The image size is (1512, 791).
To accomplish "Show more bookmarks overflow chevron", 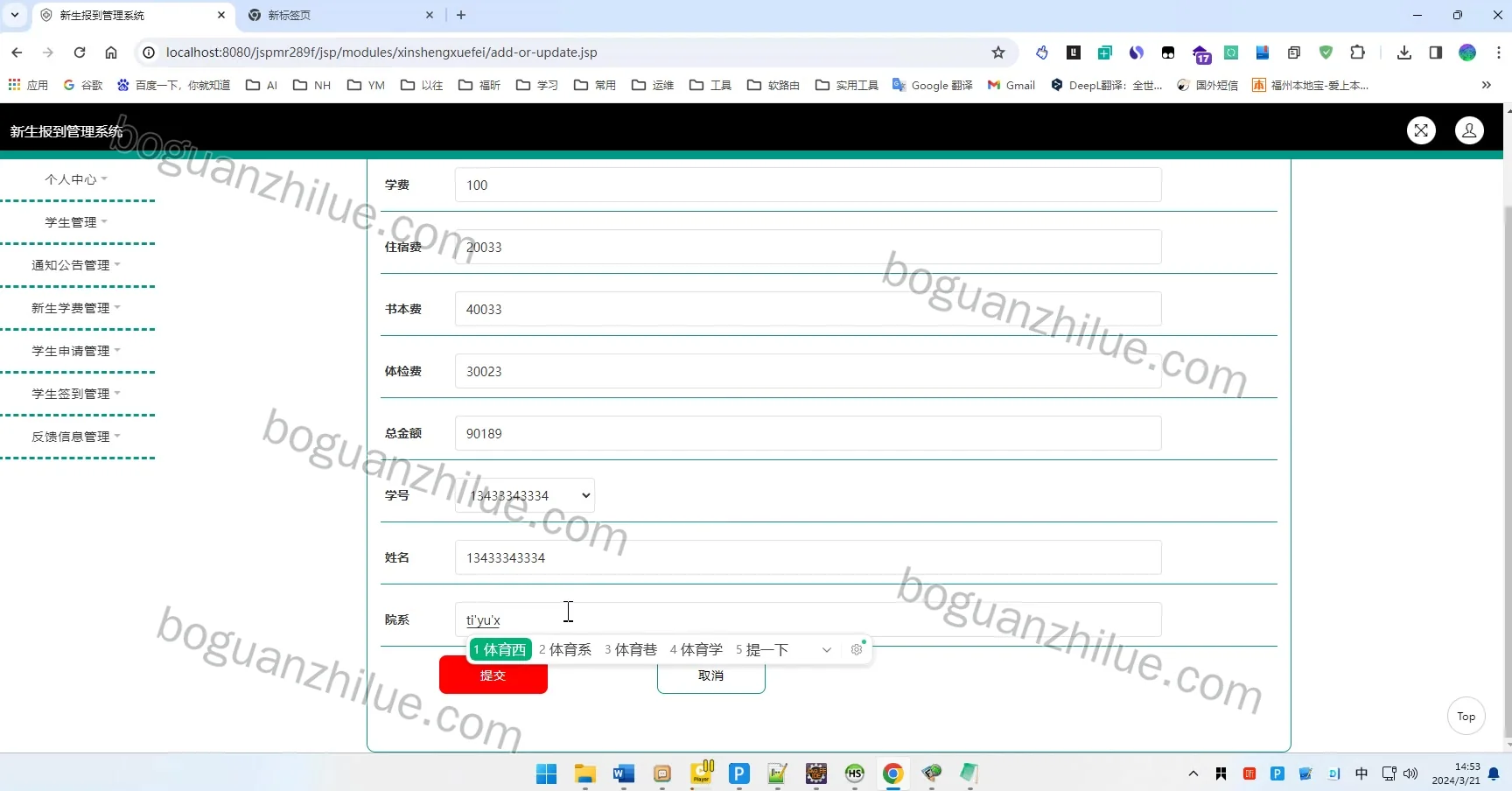I will [1486, 85].
